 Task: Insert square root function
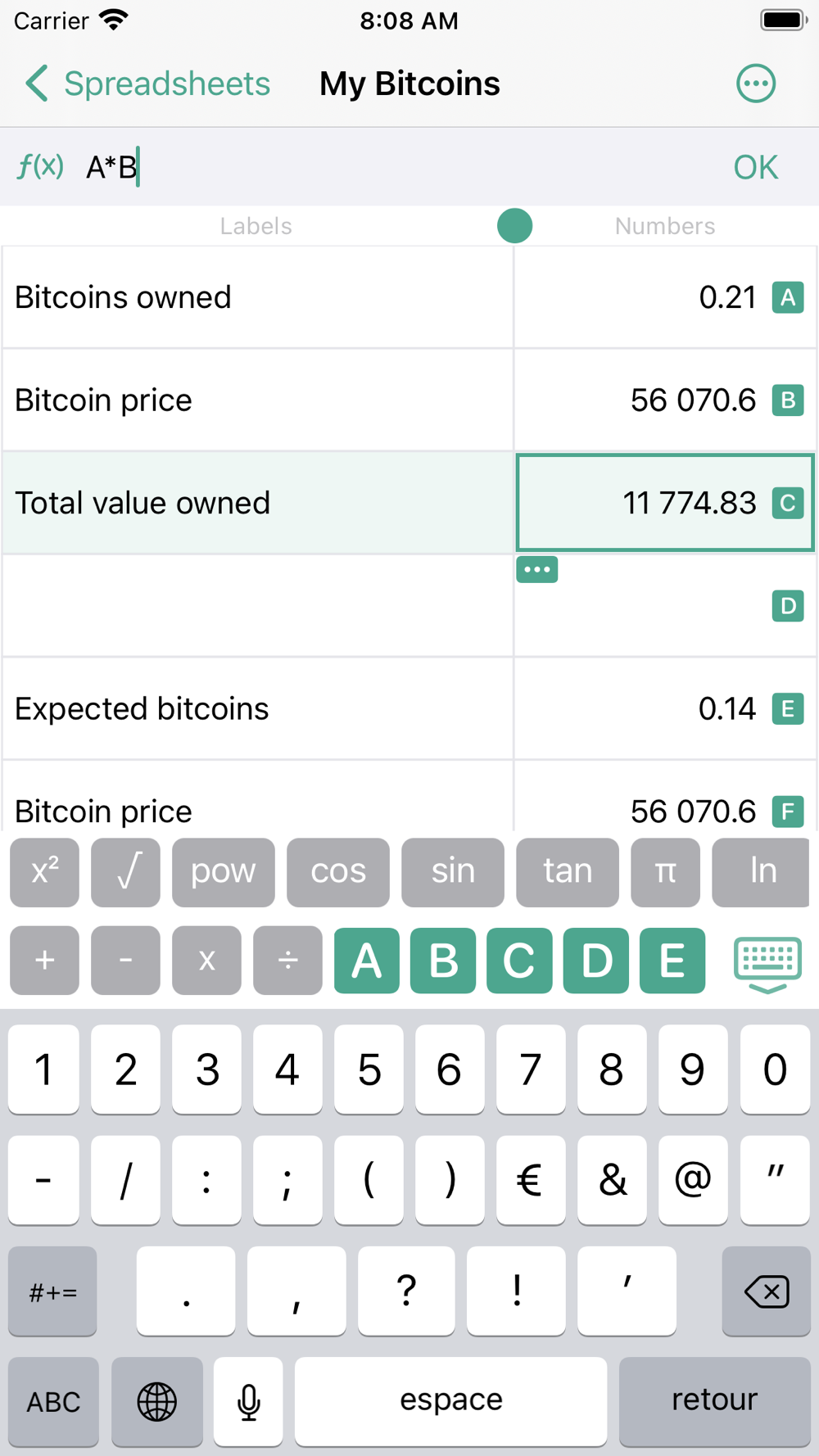[125, 872]
